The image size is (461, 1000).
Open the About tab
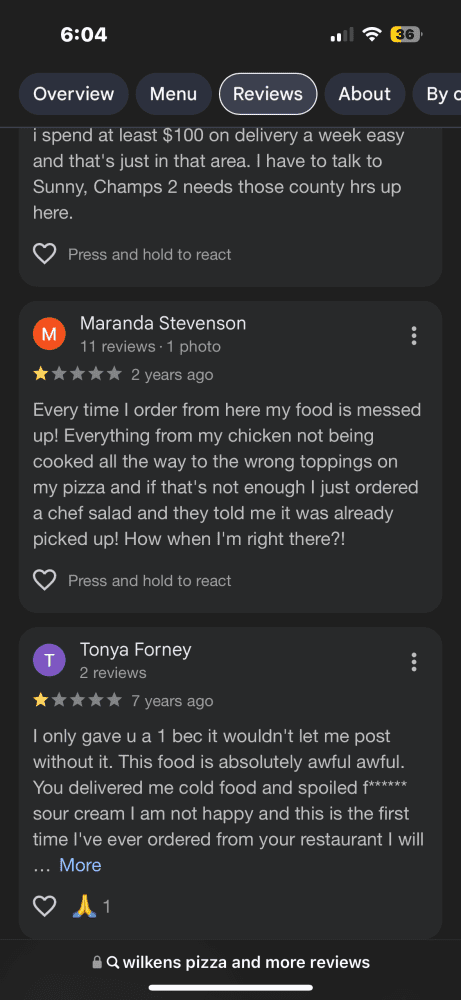tap(365, 94)
